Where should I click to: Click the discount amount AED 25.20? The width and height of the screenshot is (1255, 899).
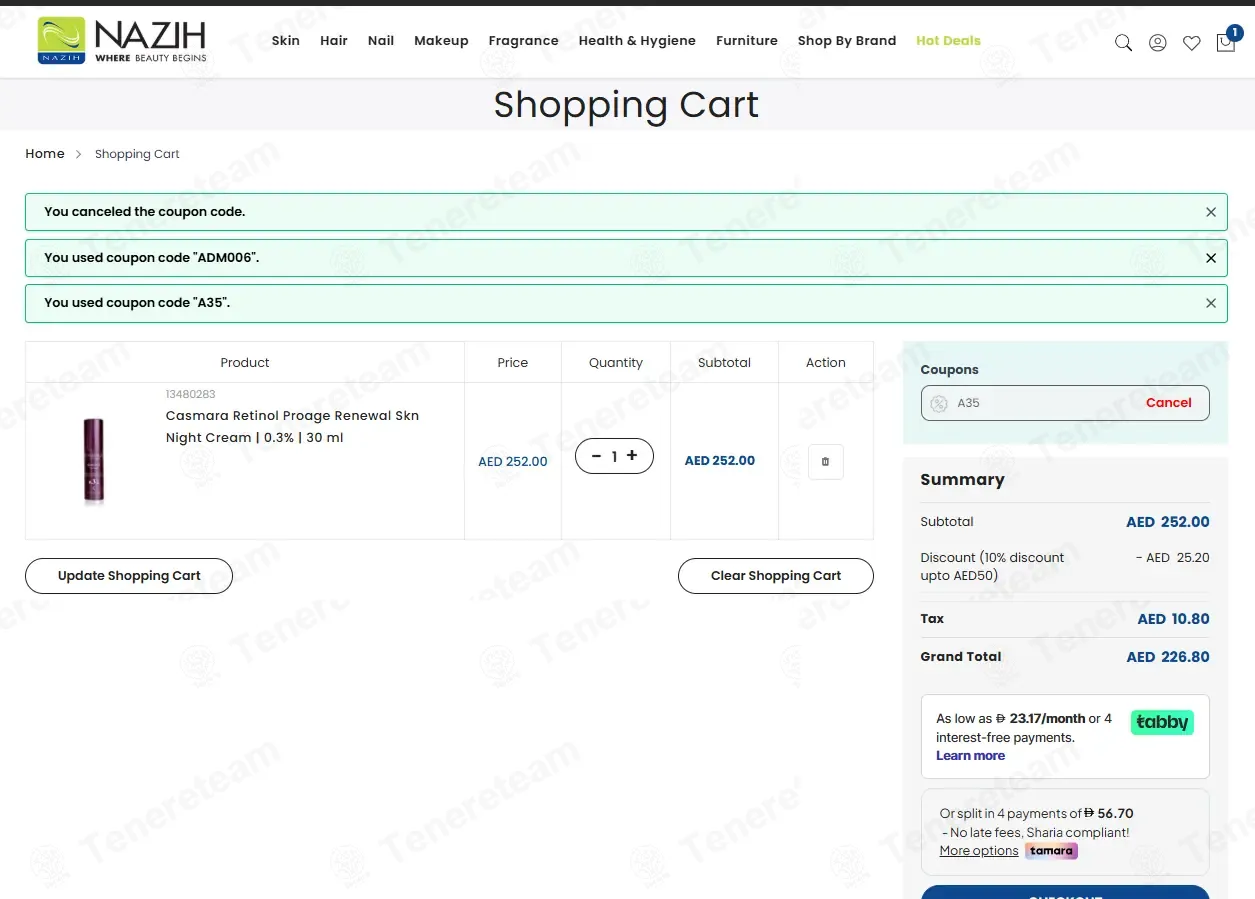click(1172, 558)
